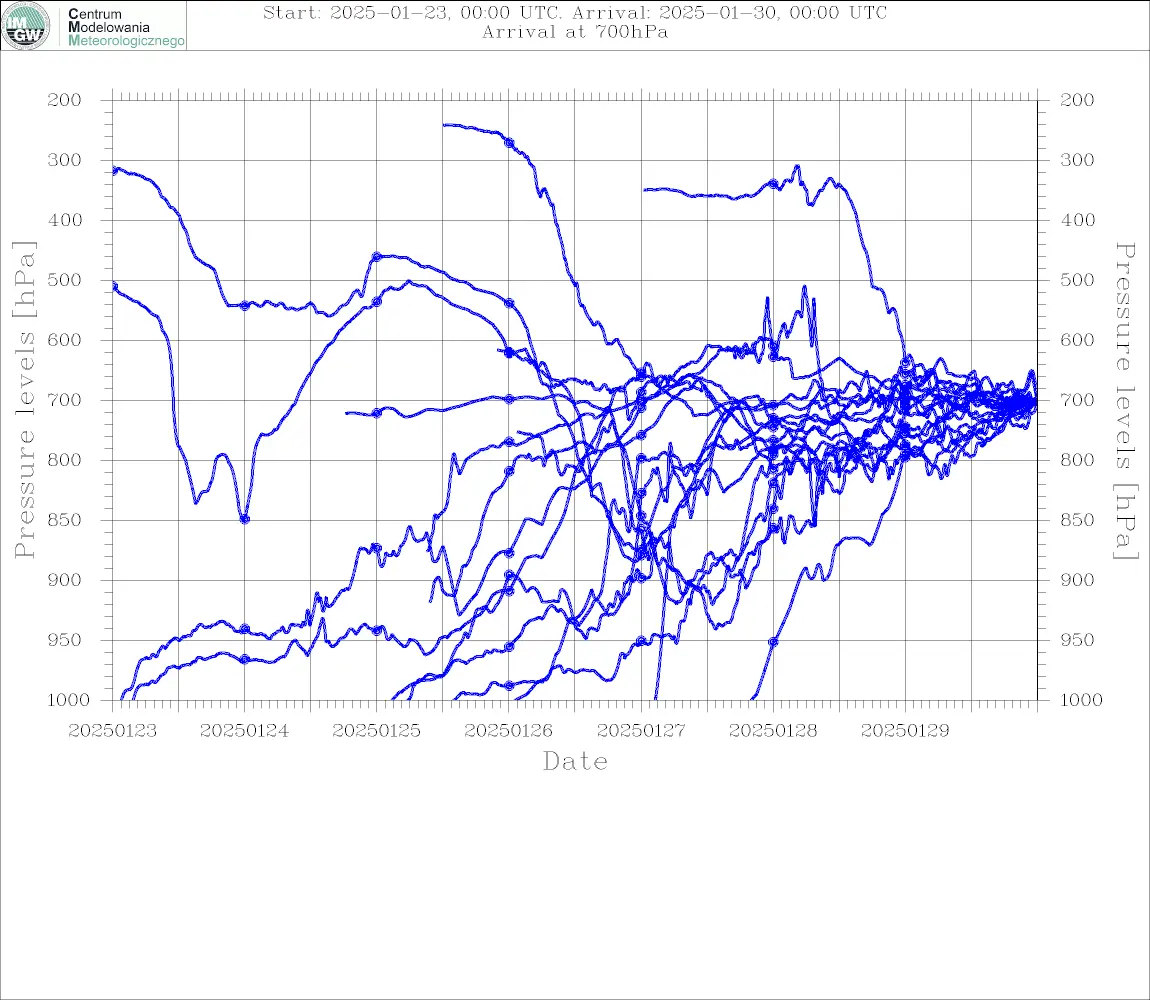The width and height of the screenshot is (1150, 1000).
Task: Click the trajectory convergence point at 700 hPa arrival
Action: tap(1034, 401)
